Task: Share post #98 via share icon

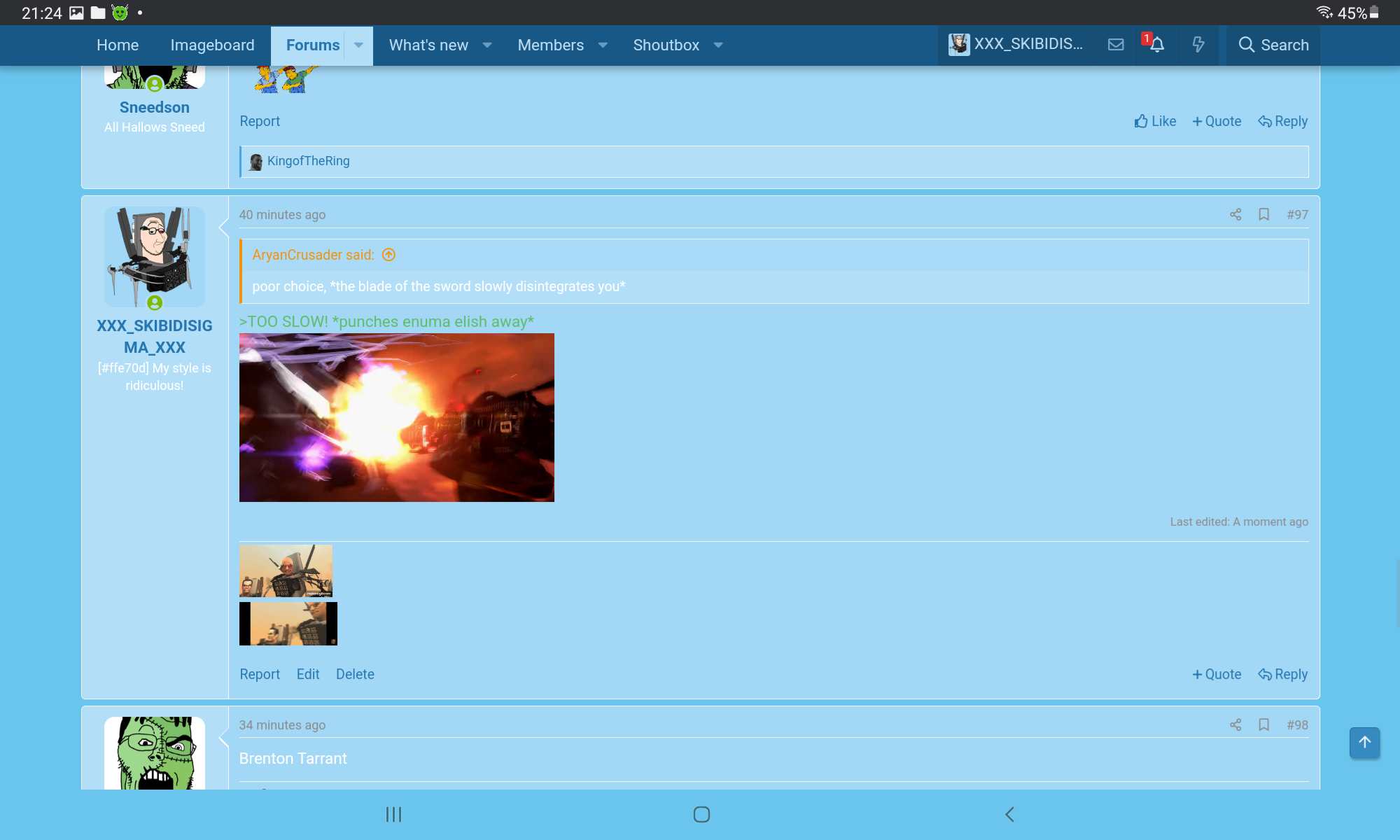Action: click(x=1235, y=724)
